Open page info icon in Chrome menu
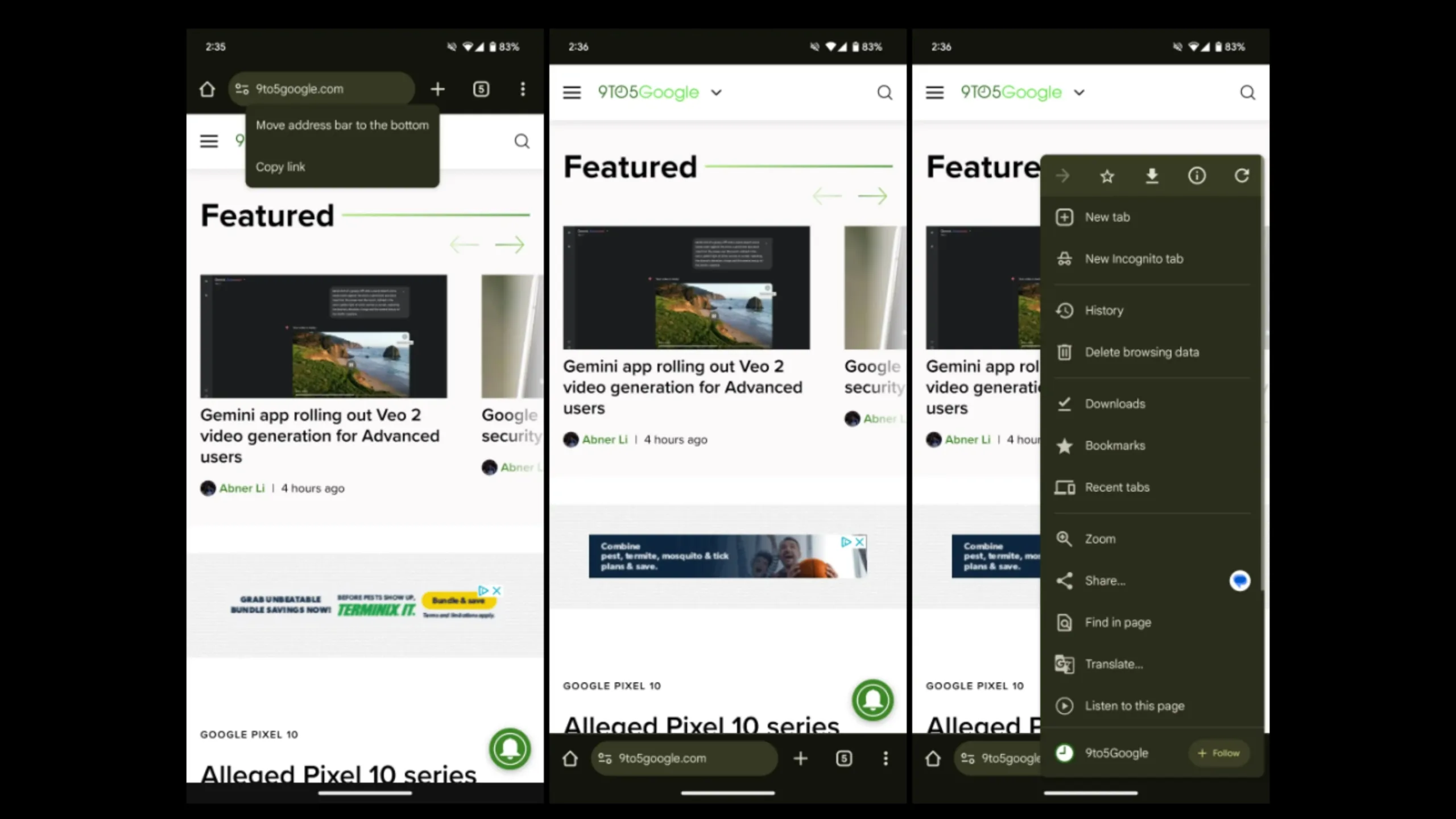Screen dimensions: 1456x819 pos(1197,176)
